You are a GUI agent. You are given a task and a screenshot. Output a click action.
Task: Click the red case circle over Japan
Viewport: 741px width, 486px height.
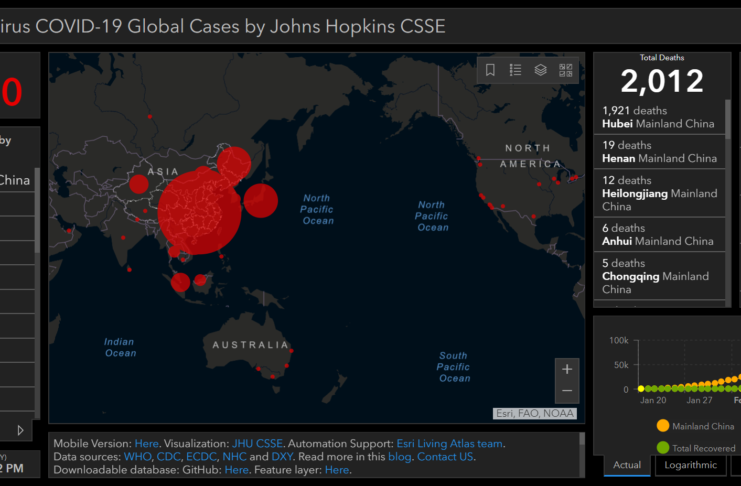coord(260,200)
